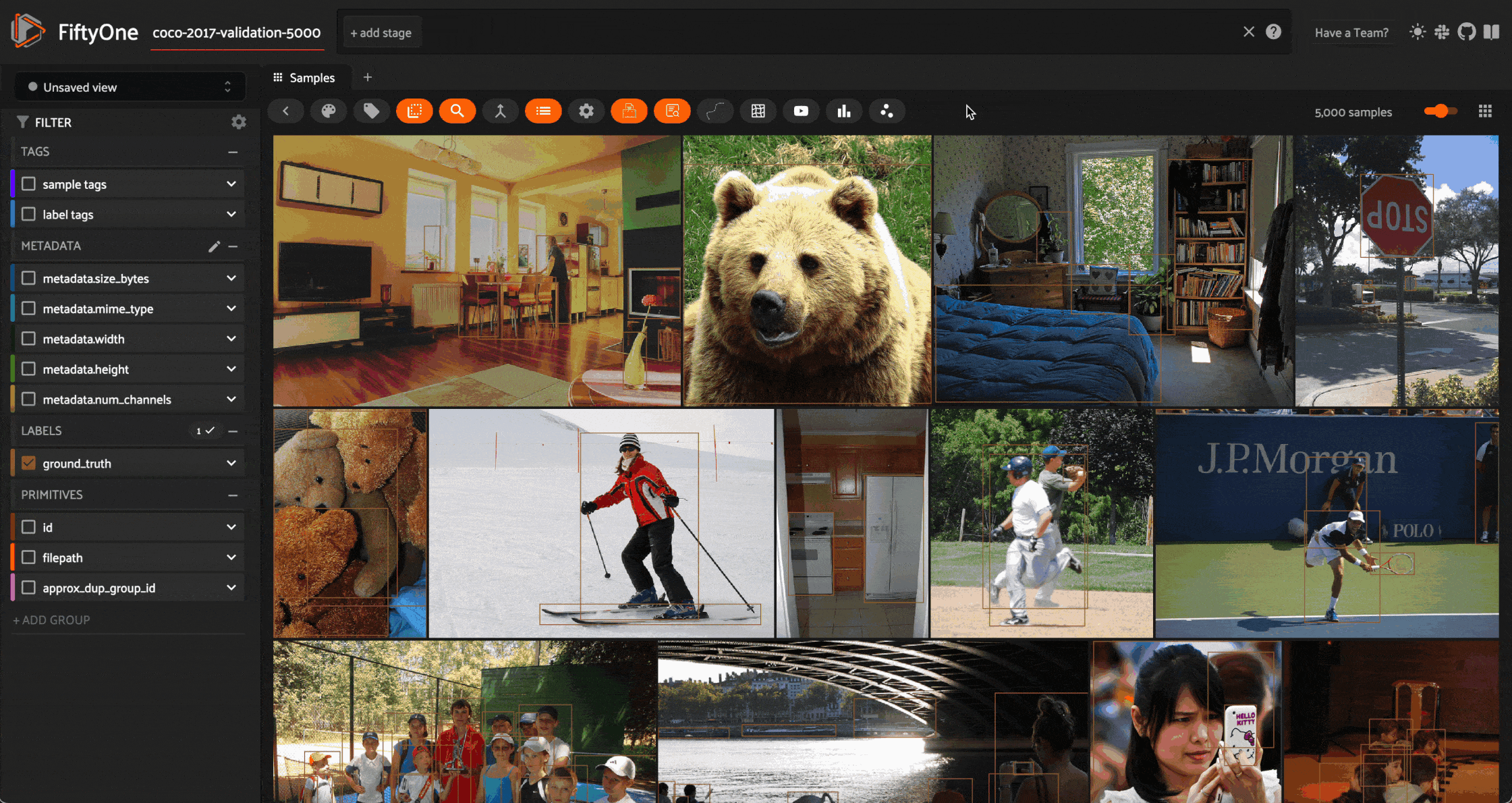This screenshot has width=1512, height=803.
Task: Add a new panel tab with plus
Action: pos(368,78)
